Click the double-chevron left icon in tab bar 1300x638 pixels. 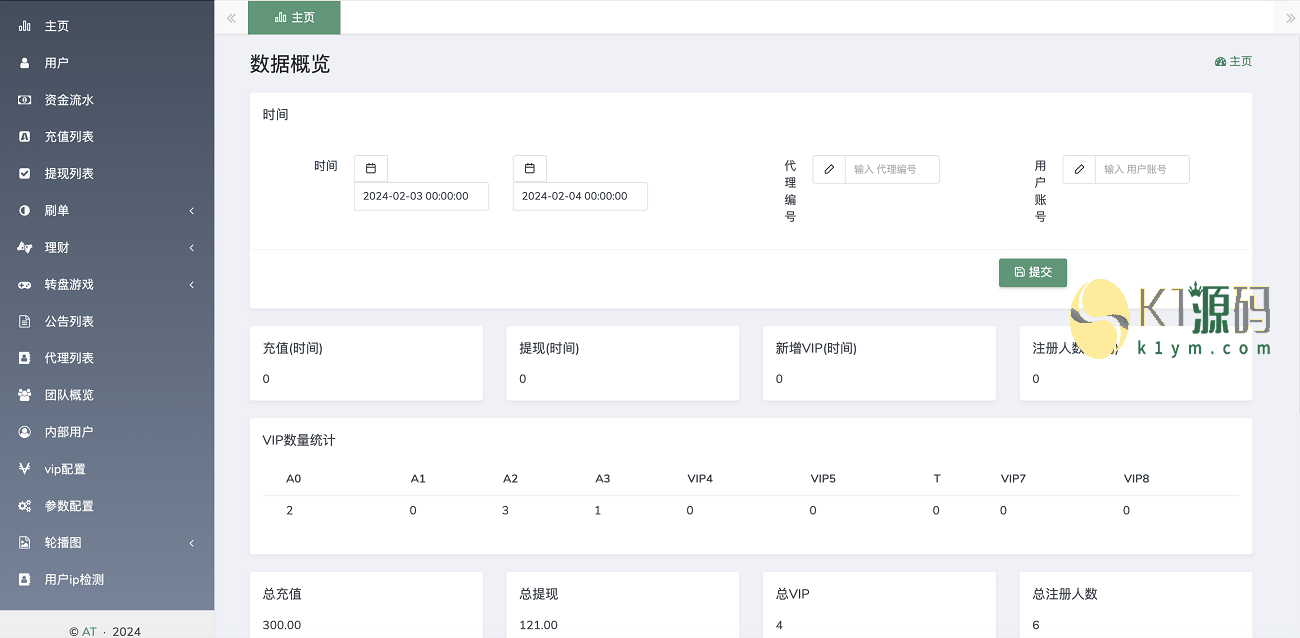point(231,18)
